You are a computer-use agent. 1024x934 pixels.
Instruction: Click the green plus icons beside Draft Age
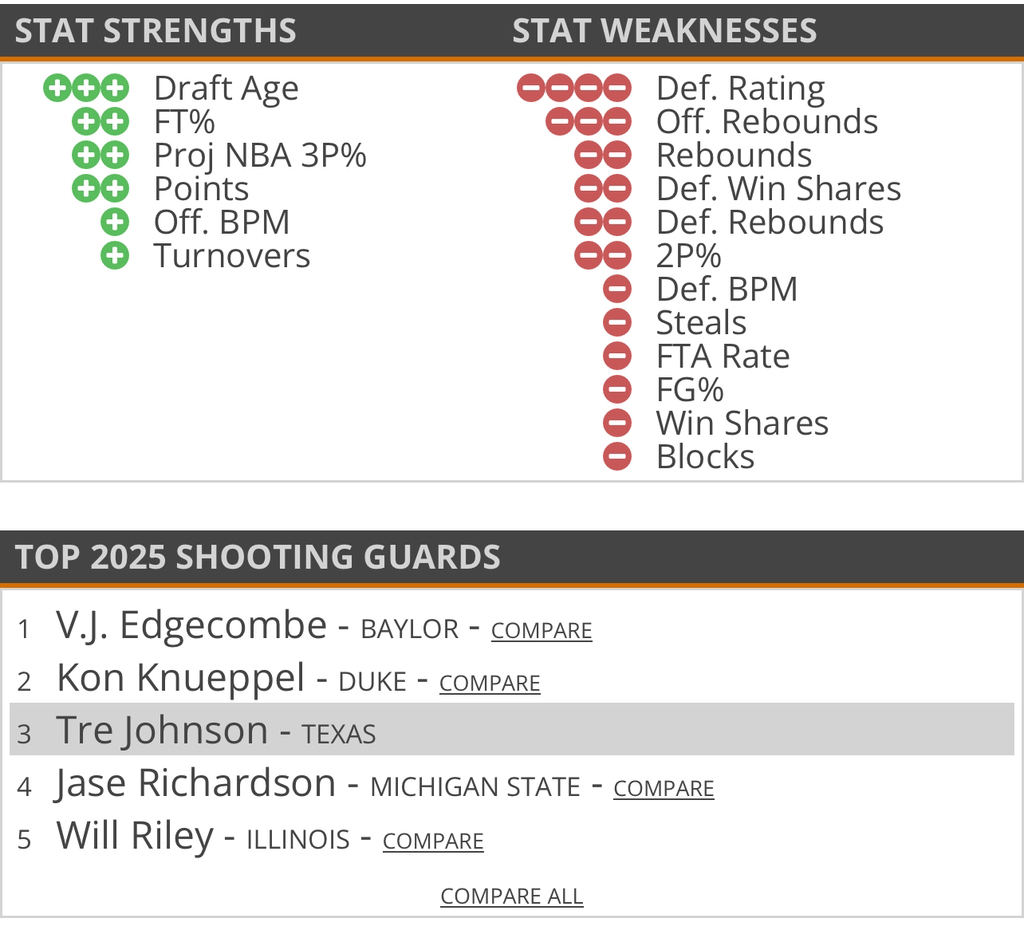pyautogui.click(x=87, y=88)
